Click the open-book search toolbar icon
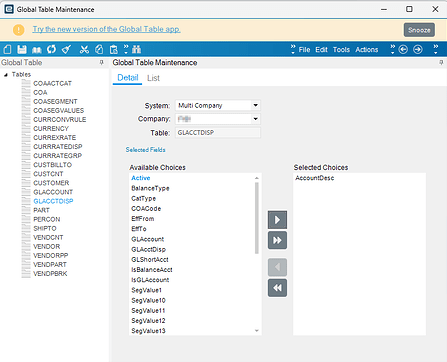Screen dimensions: 447x362 click(37, 50)
